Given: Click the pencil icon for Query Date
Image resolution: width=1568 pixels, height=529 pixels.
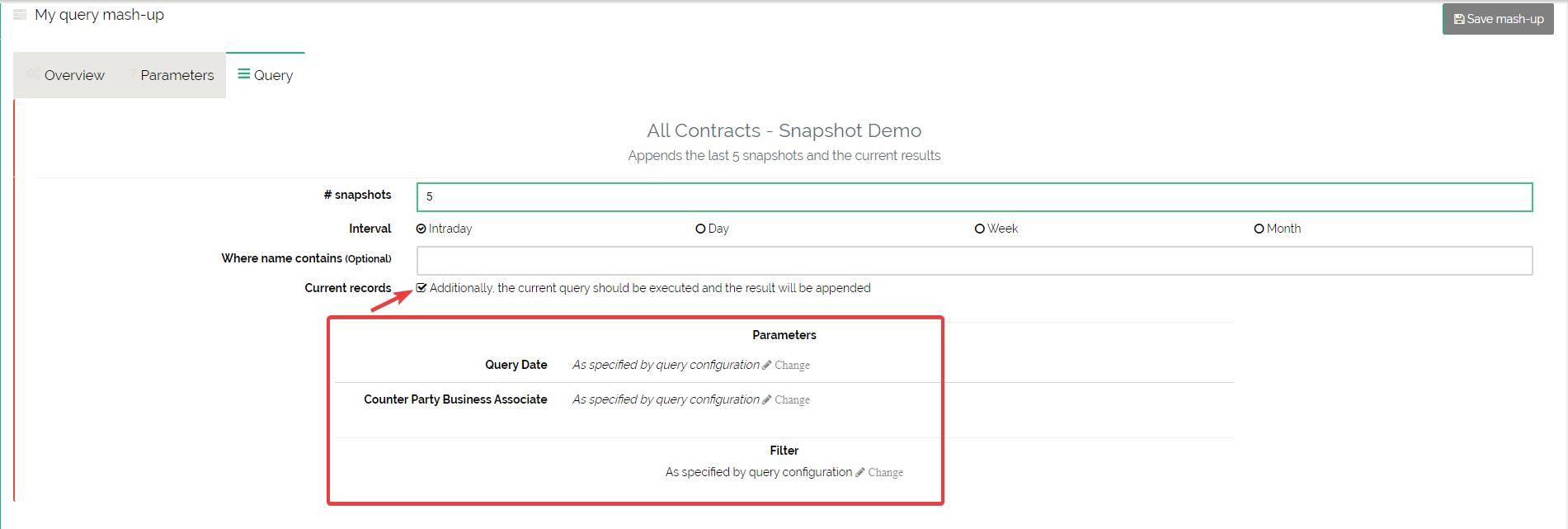Looking at the screenshot, I should [x=767, y=365].
